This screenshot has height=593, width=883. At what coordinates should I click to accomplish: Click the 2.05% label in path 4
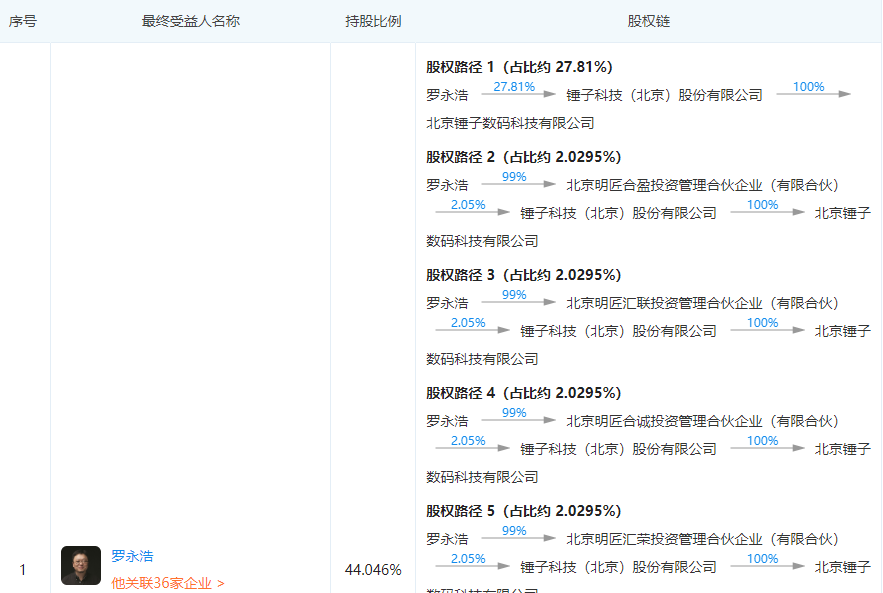point(468,441)
